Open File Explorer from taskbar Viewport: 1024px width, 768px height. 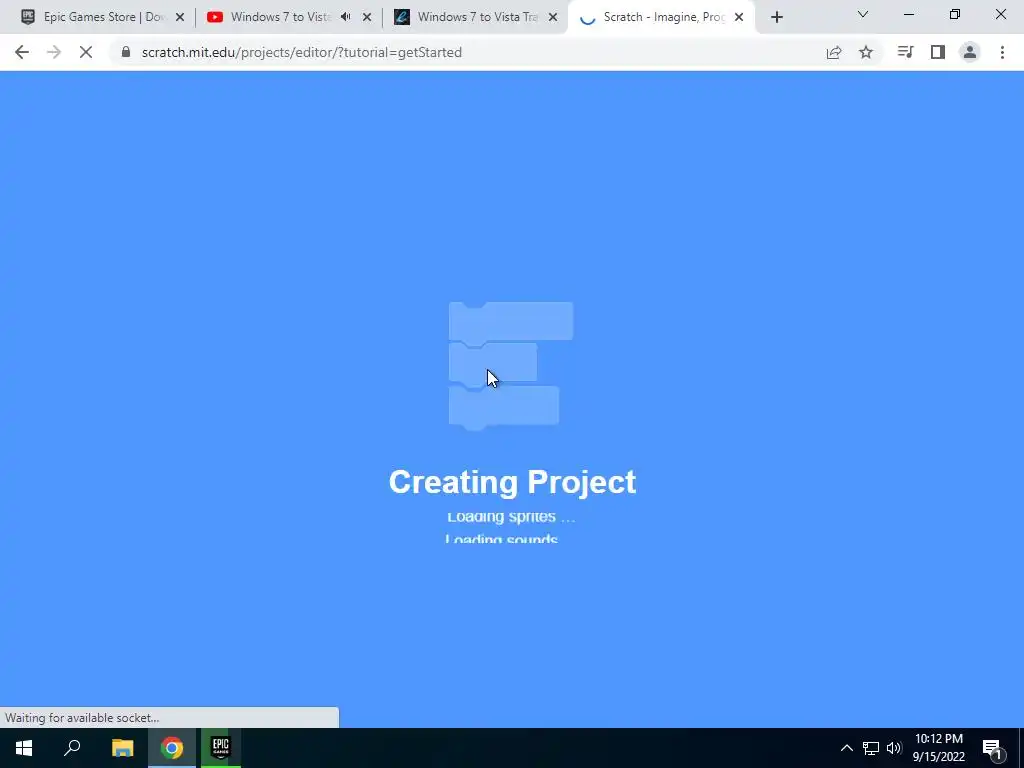122,748
